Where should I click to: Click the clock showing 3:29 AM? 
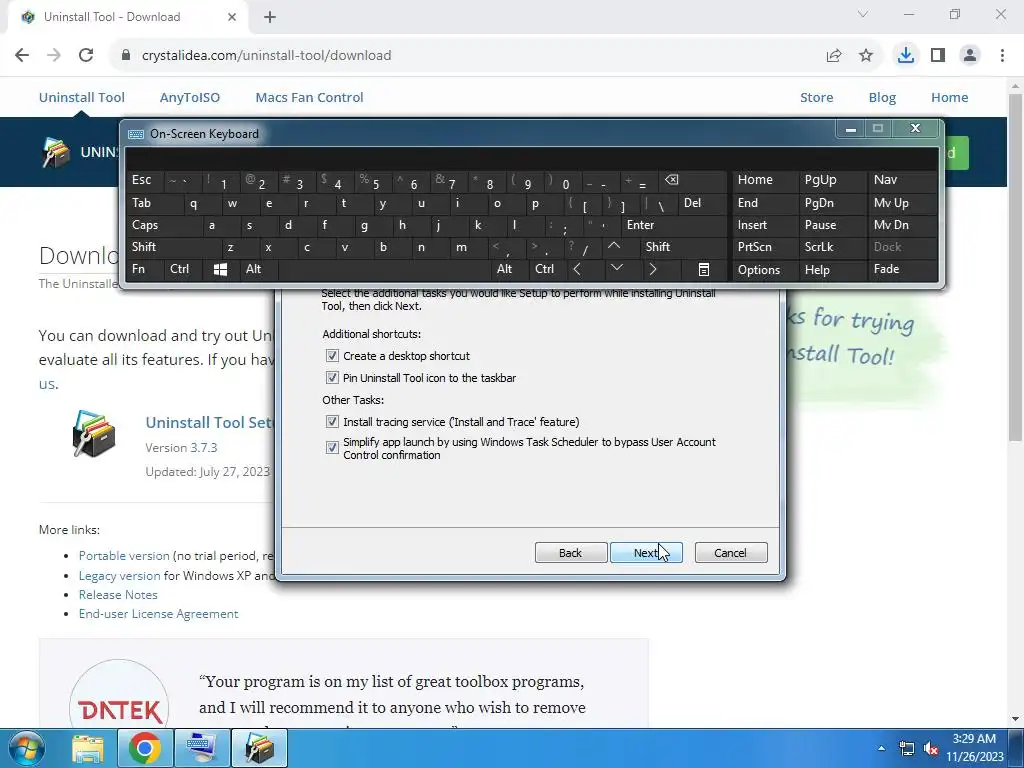974,739
